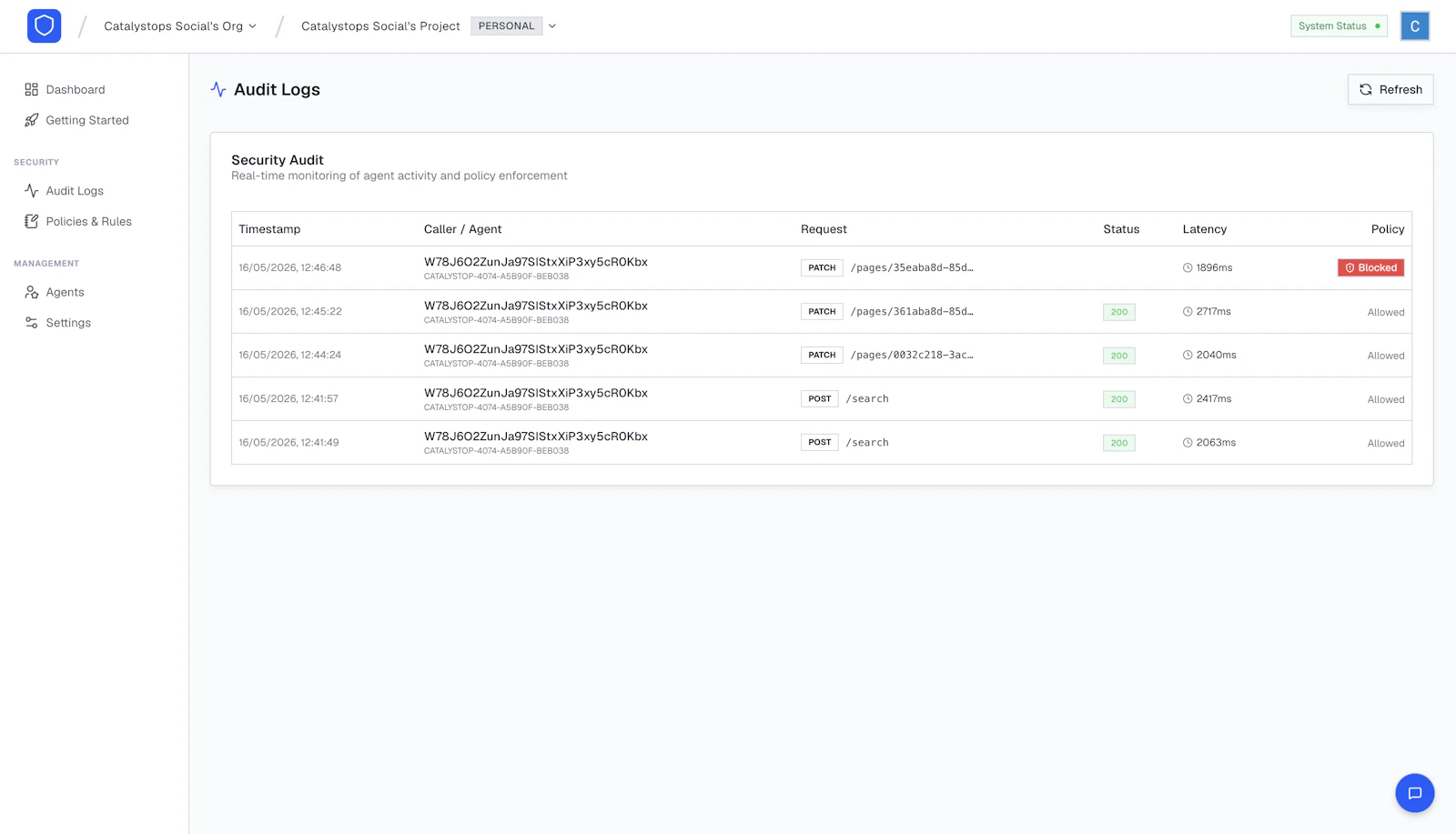Click the Agents person icon
The height and width of the screenshot is (834, 1456).
click(32, 292)
